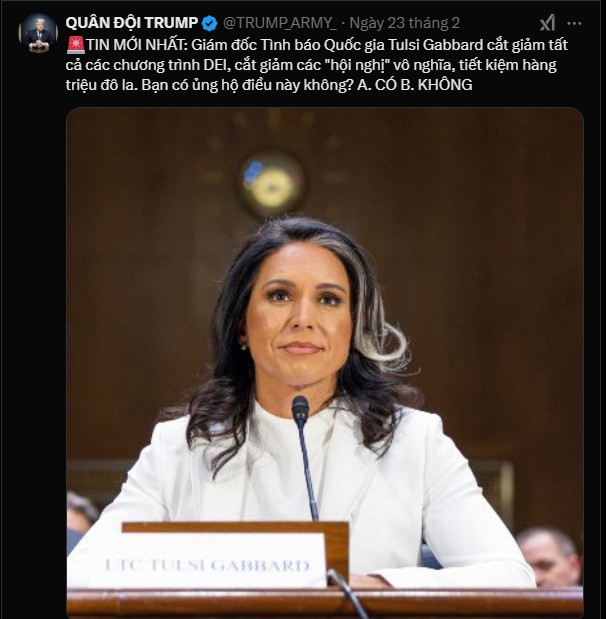Open the three-dot more options menu
This screenshot has width=606, height=619.
tap(574, 23)
